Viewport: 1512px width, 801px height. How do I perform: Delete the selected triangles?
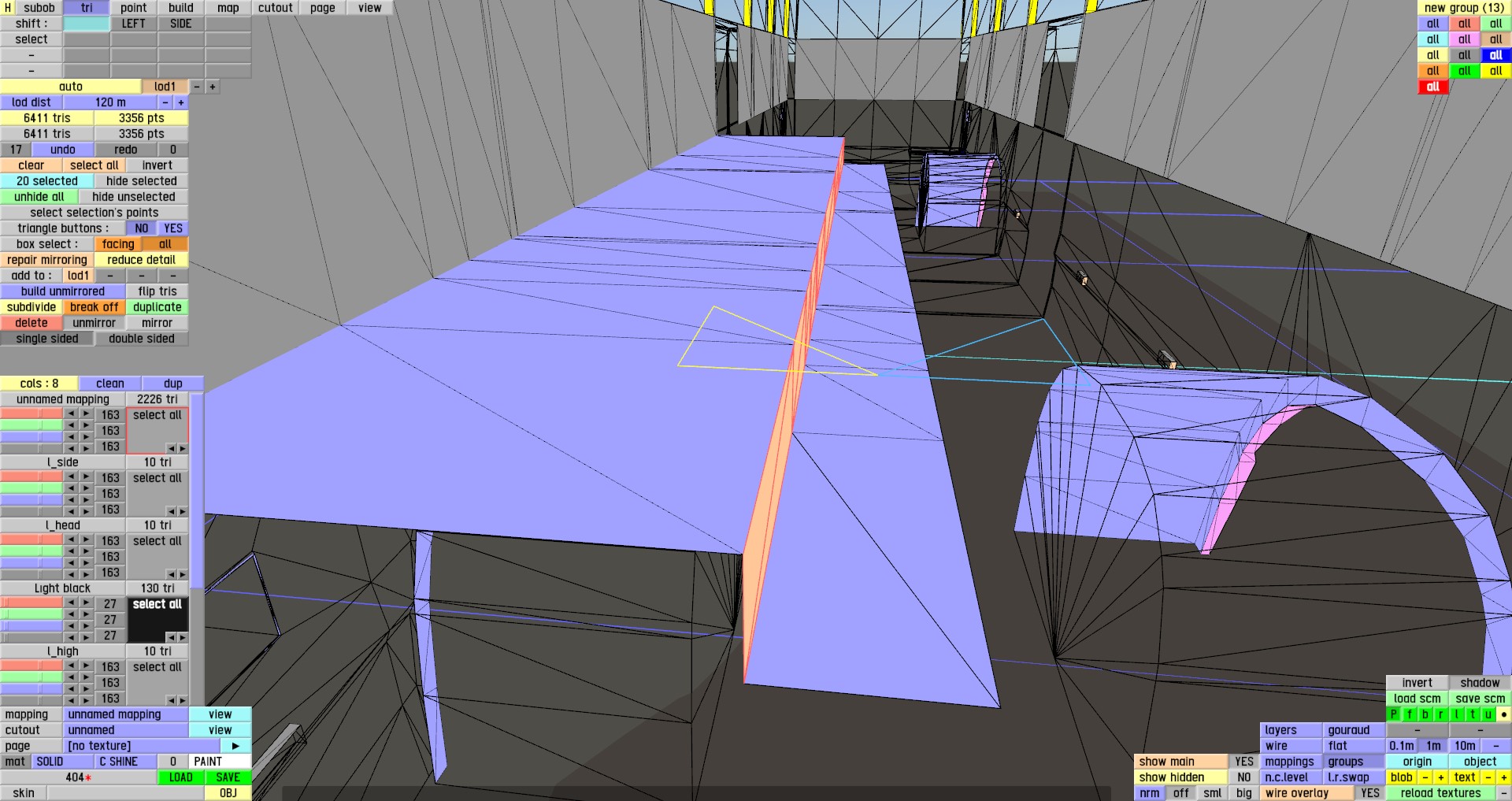click(x=31, y=323)
